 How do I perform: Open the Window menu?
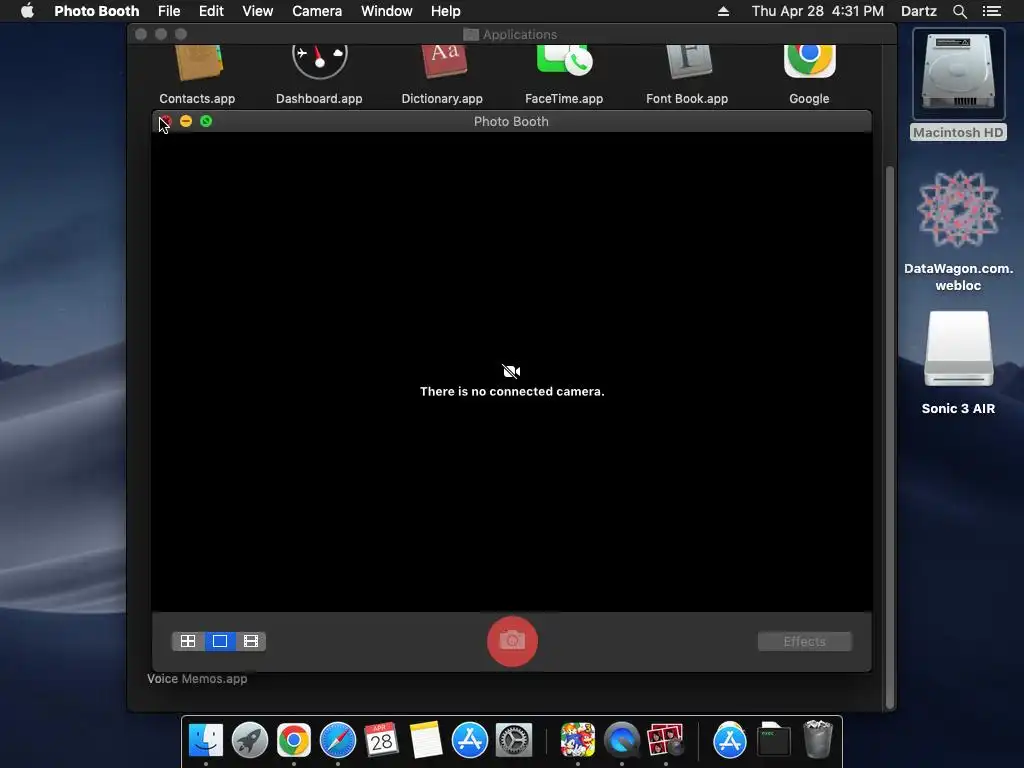click(x=387, y=11)
